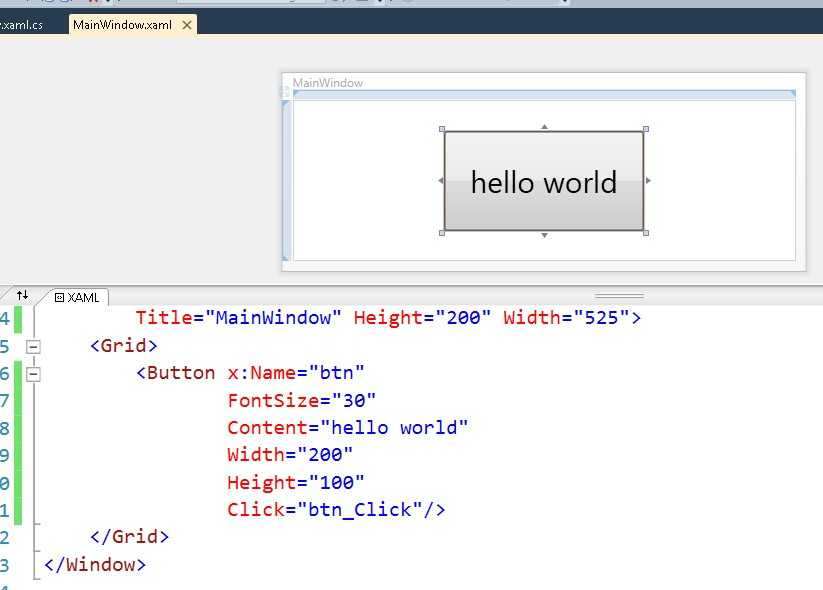Click the grid row rail on designer left
The height and width of the screenshot is (590, 823).
(x=286, y=181)
